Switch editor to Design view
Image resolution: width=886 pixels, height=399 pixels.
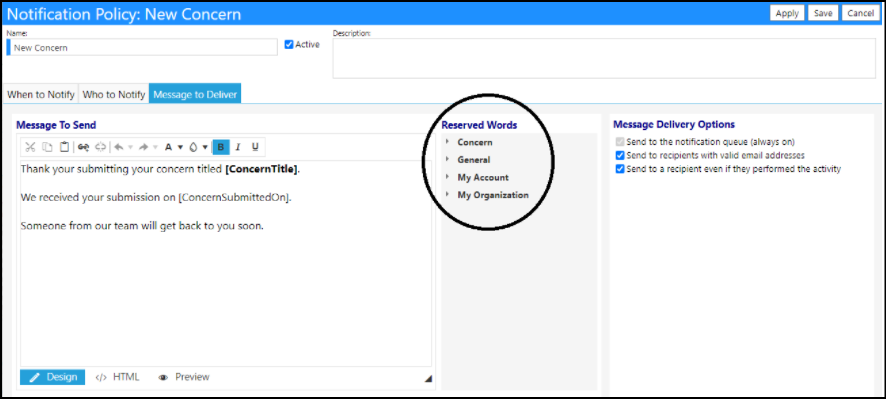click(53, 377)
